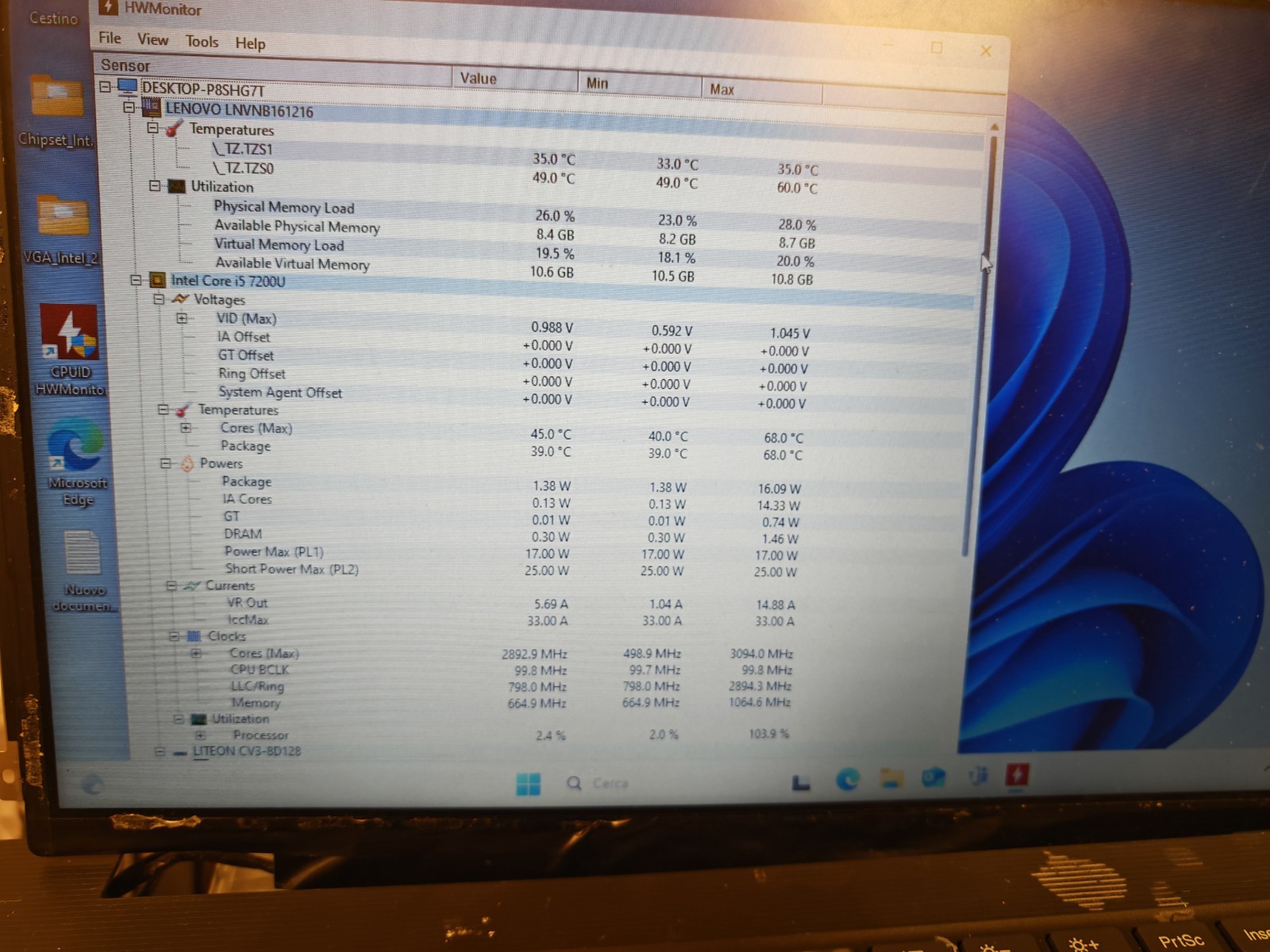Collapse the Powers group
Viewport: 1270px width, 952px height.
pos(166,463)
